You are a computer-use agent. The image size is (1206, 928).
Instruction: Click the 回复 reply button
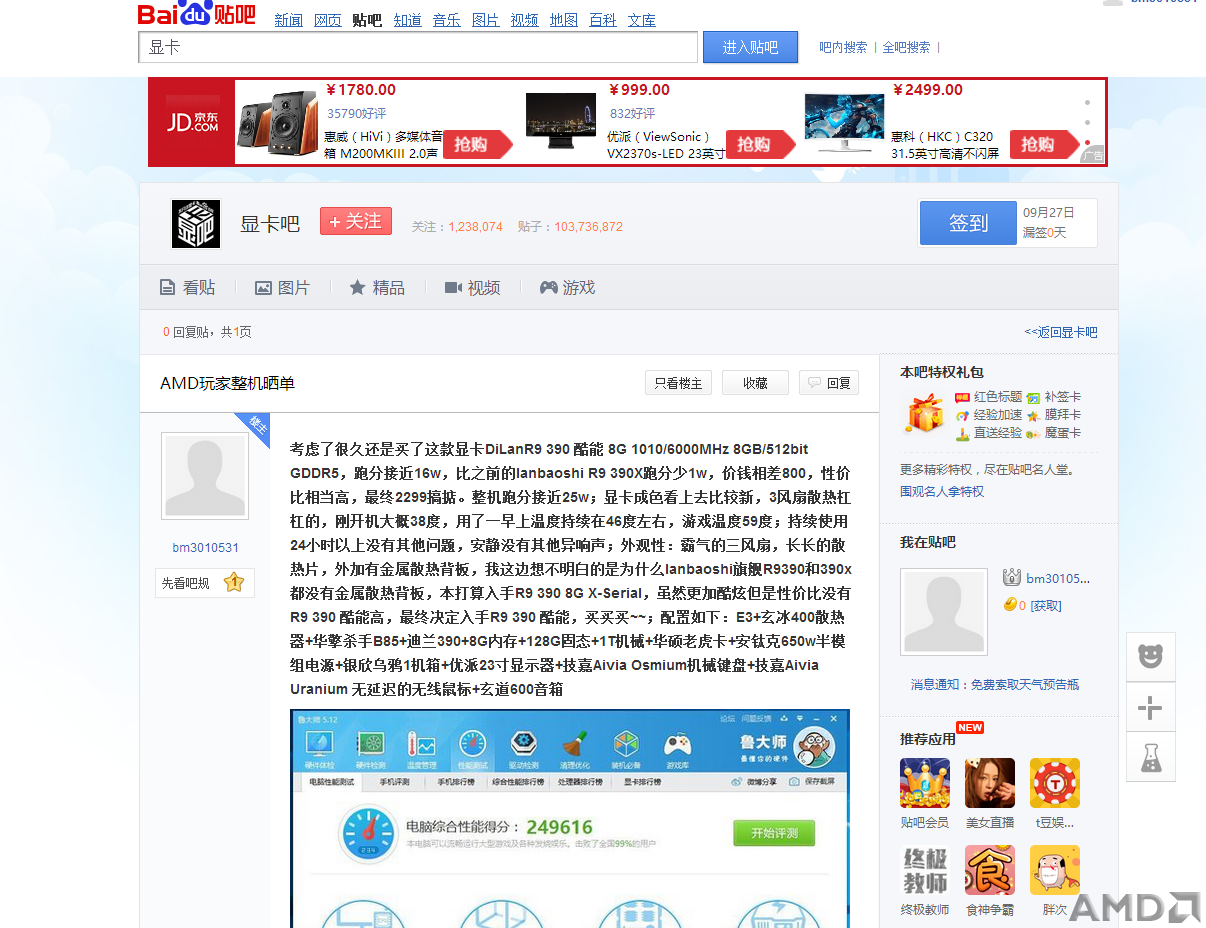[x=829, y=383]
